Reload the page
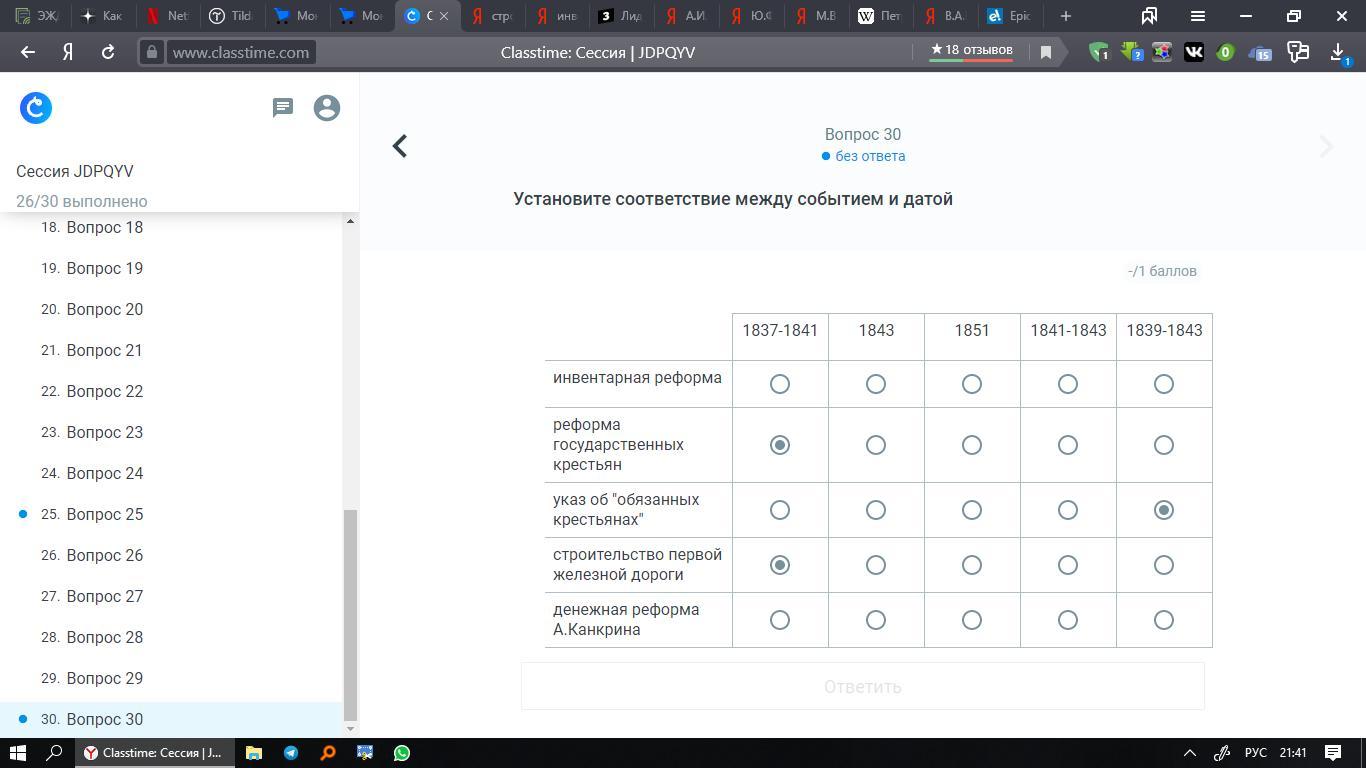Image resolution: width=1366 pixels, height=768 pixels. (108, 52)
